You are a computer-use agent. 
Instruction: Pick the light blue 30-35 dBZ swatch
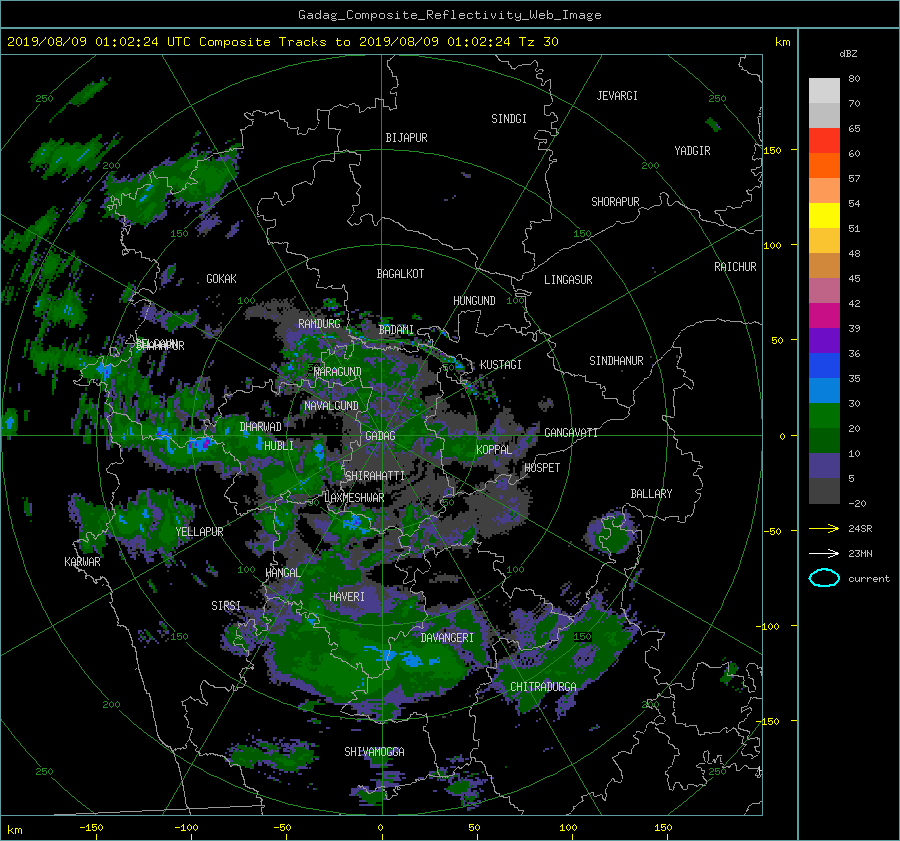(824, 390)
